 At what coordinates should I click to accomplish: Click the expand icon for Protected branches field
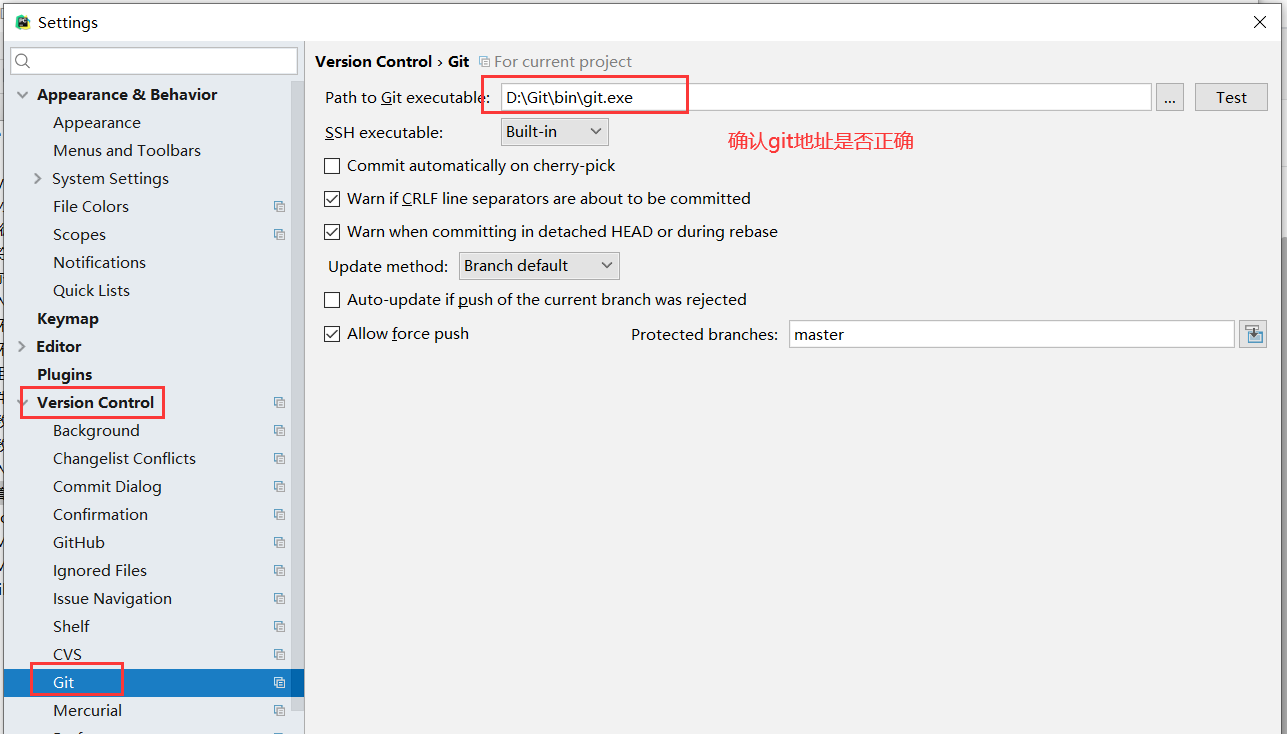click(x=1253, y=334)
